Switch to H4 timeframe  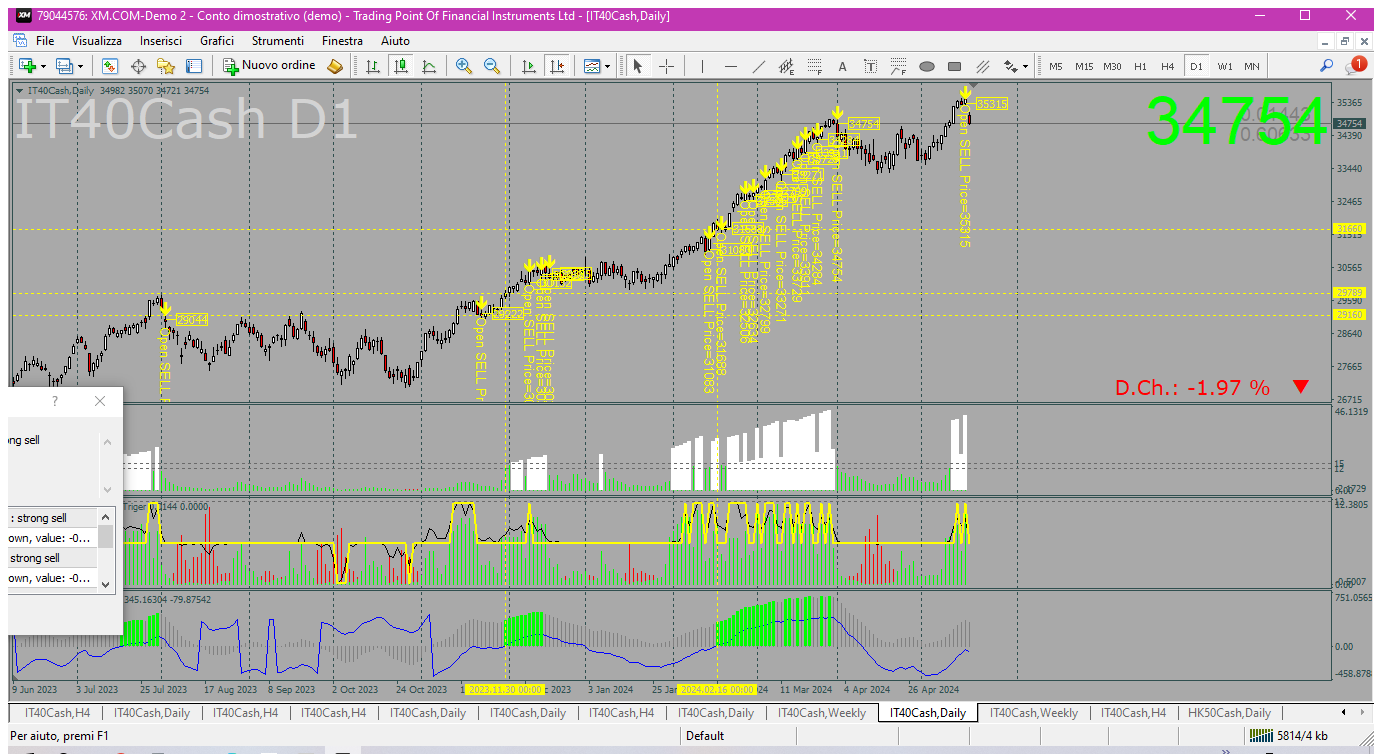click(x=1168, y=66)
